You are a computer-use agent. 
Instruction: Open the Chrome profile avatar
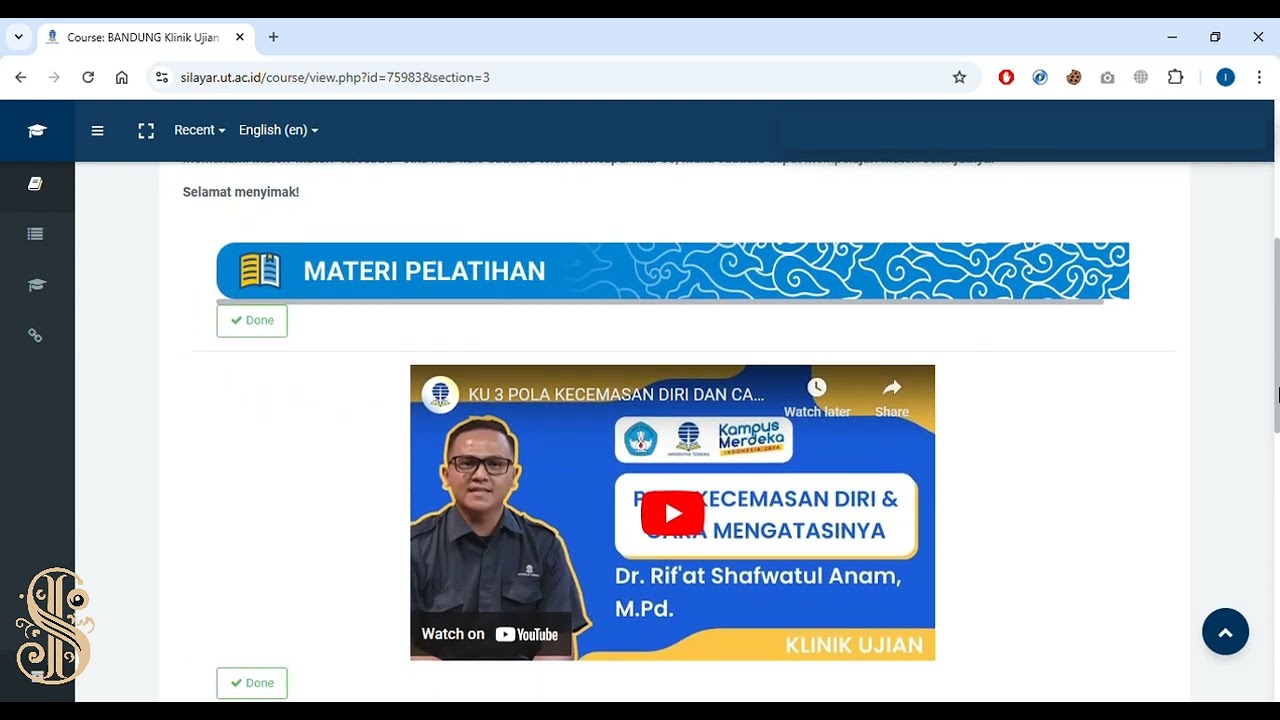point(1225,77)
